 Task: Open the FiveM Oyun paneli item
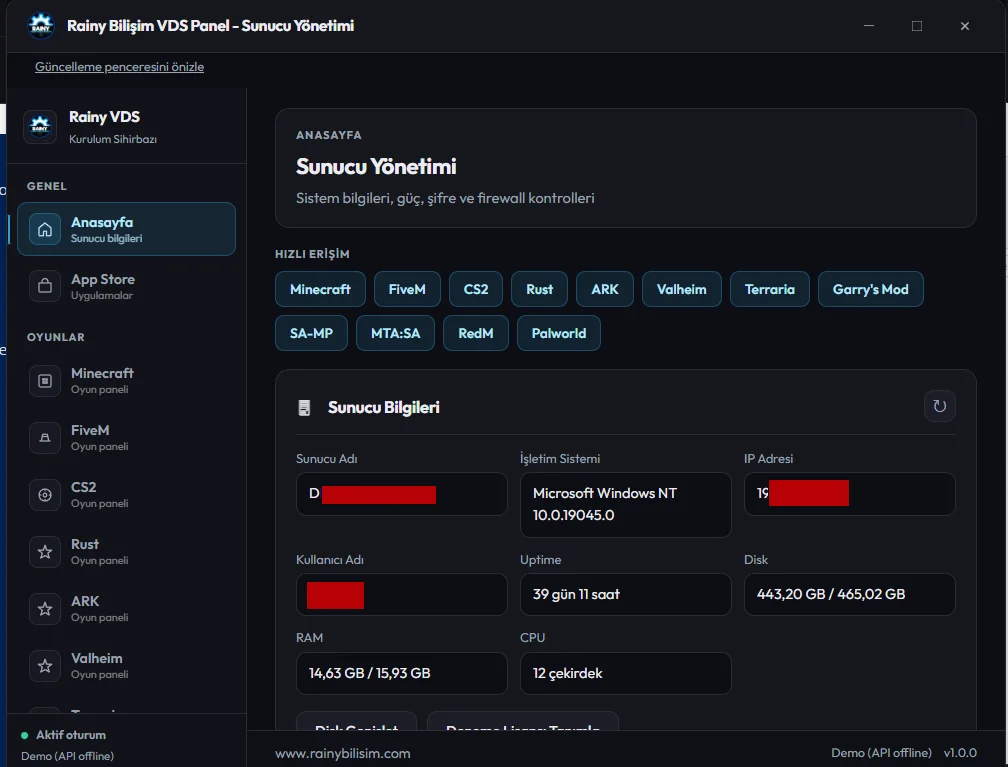(x=127, y=438)
